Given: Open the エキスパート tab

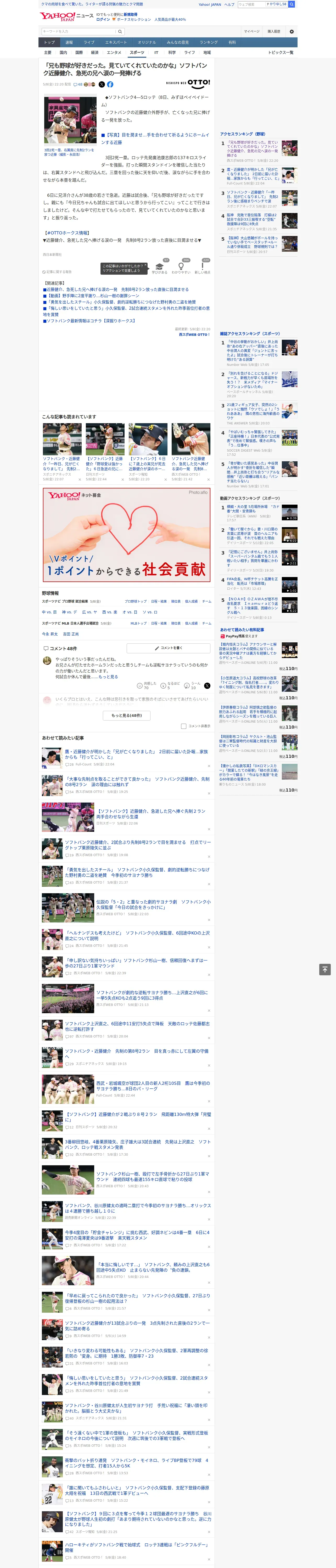Looking at the screenshot, I should (x=116, y=43).
